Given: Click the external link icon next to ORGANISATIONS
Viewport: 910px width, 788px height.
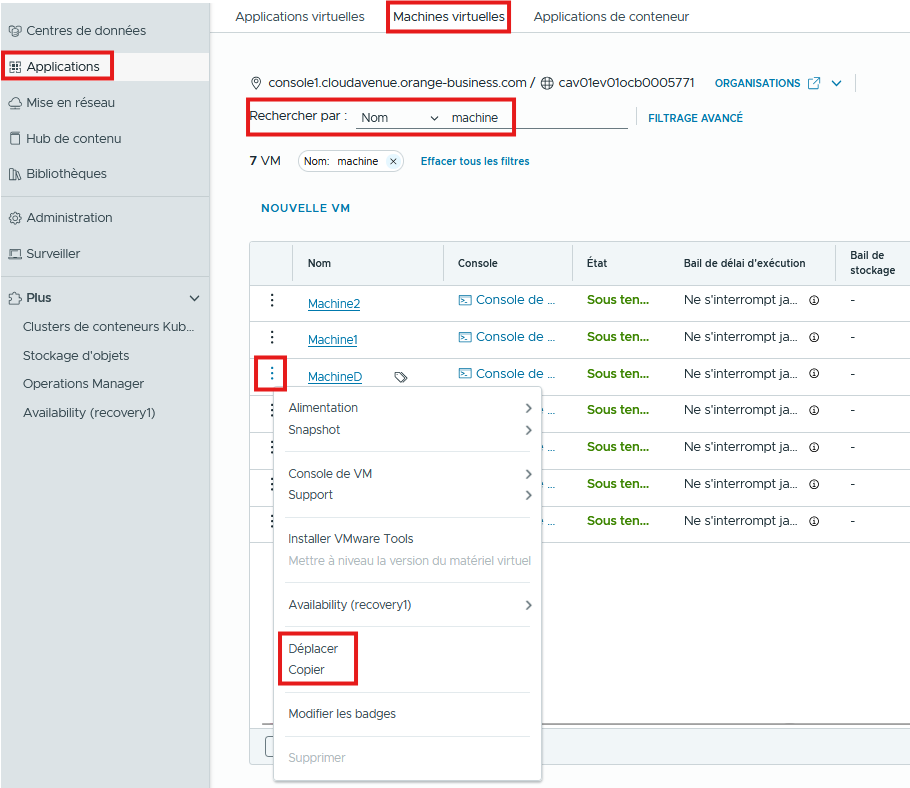Looking at the screenshot, I should click(814, 83).
